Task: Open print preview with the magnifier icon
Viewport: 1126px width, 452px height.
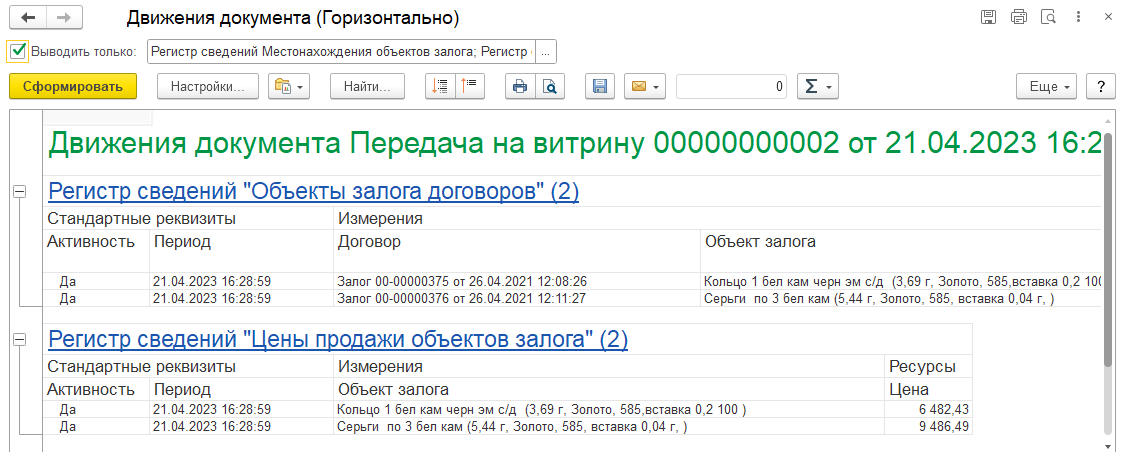Action: point(550,86)
